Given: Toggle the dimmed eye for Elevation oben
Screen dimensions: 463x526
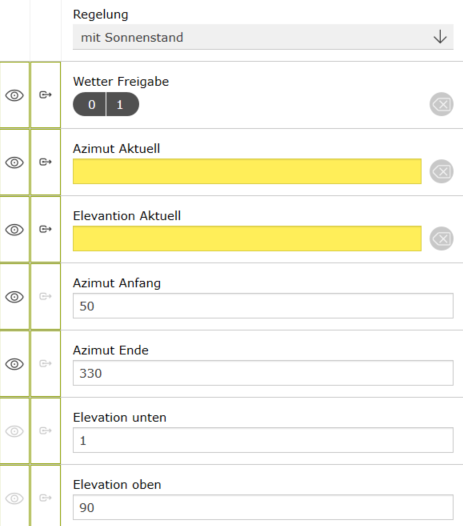Looking at the screenshot, I should [x=14, y=498].
